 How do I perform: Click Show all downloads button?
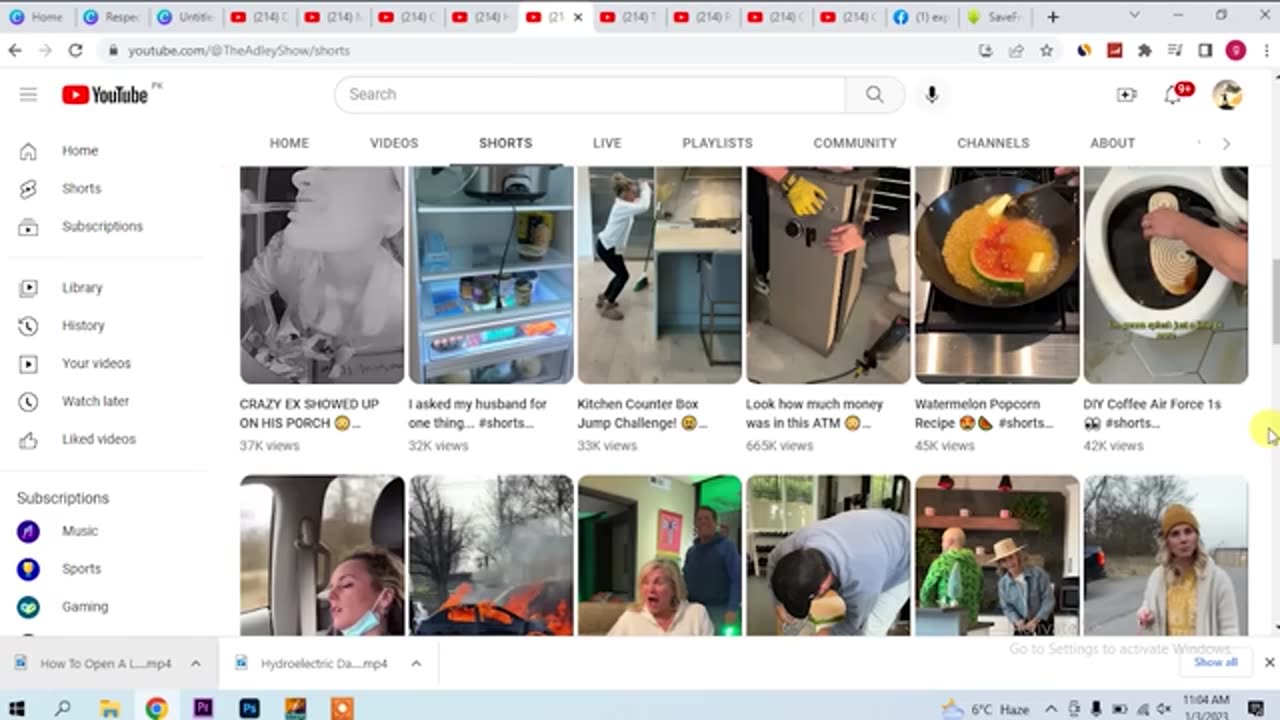click(1216, 662)
